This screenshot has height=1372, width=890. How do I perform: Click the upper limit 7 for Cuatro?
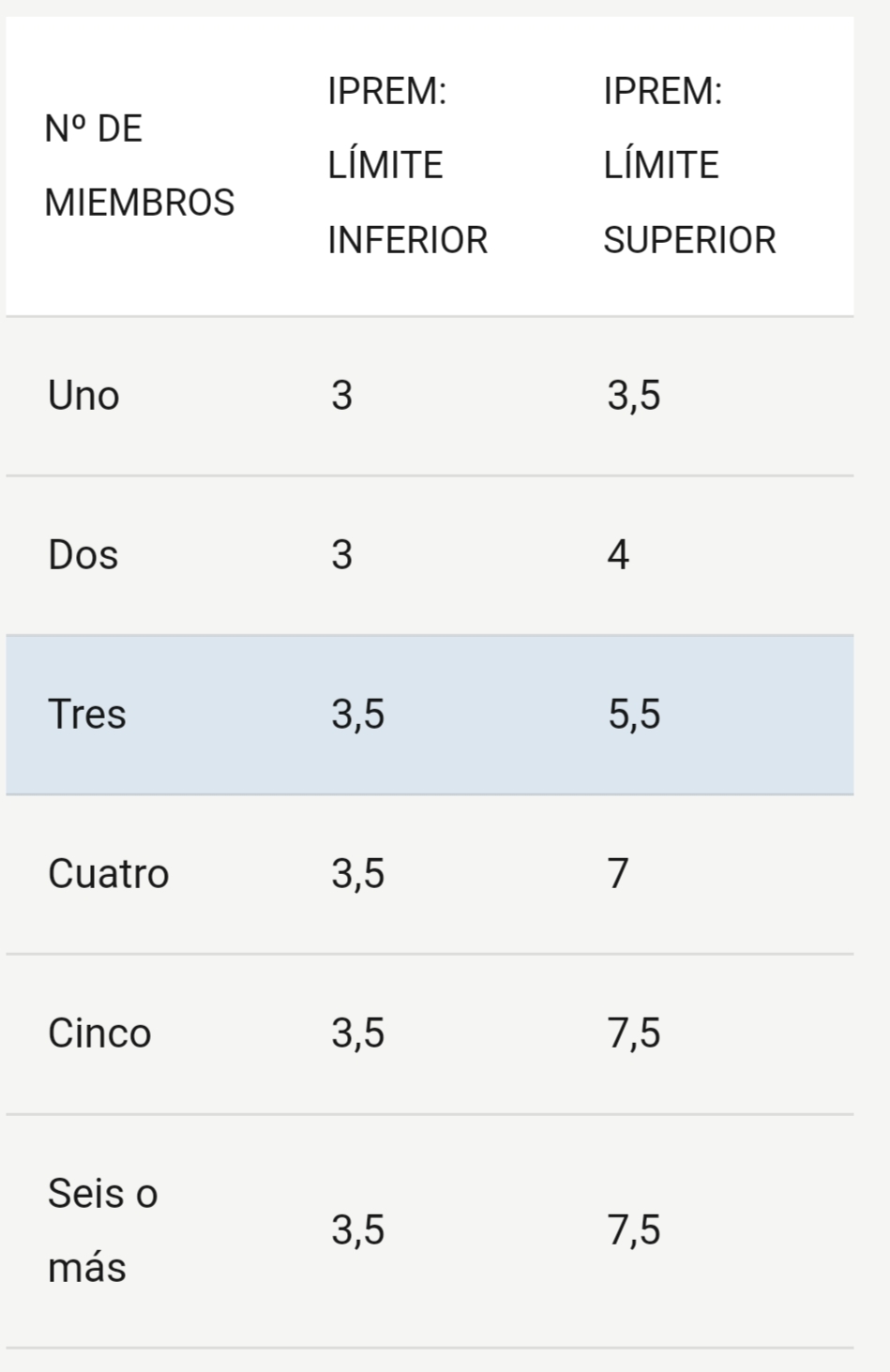(x=618, y=874)
